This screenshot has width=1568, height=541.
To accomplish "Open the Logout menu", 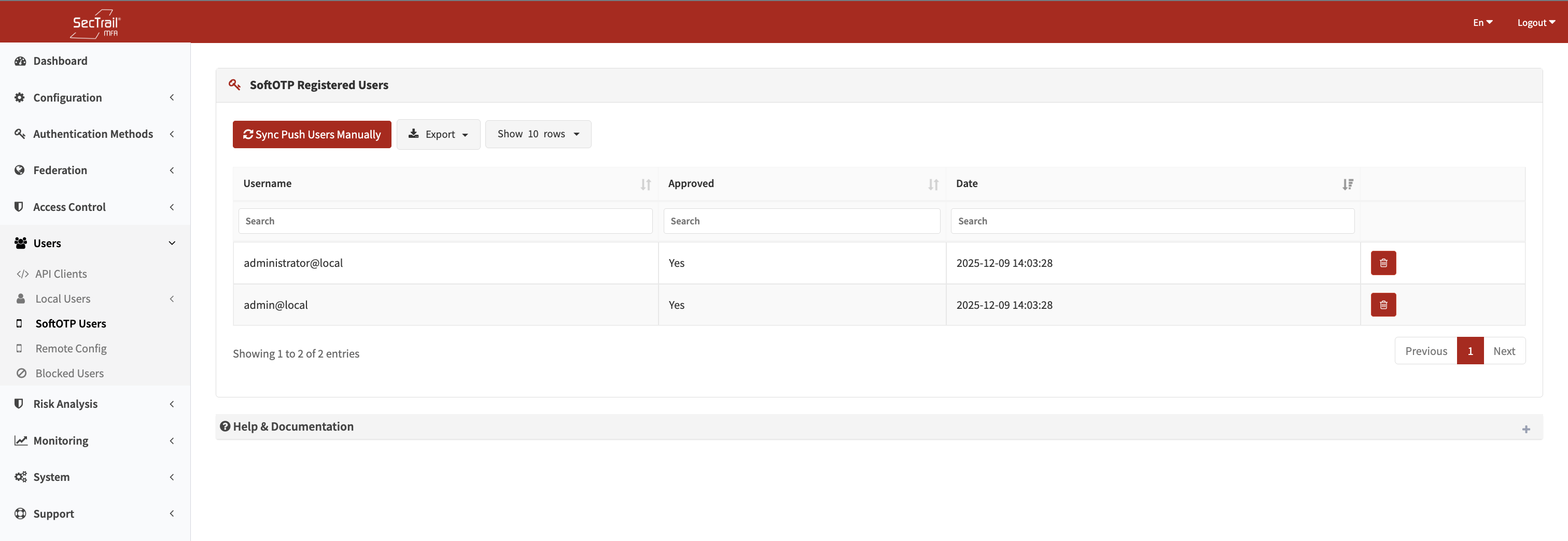I will (x=1535, y=22).
